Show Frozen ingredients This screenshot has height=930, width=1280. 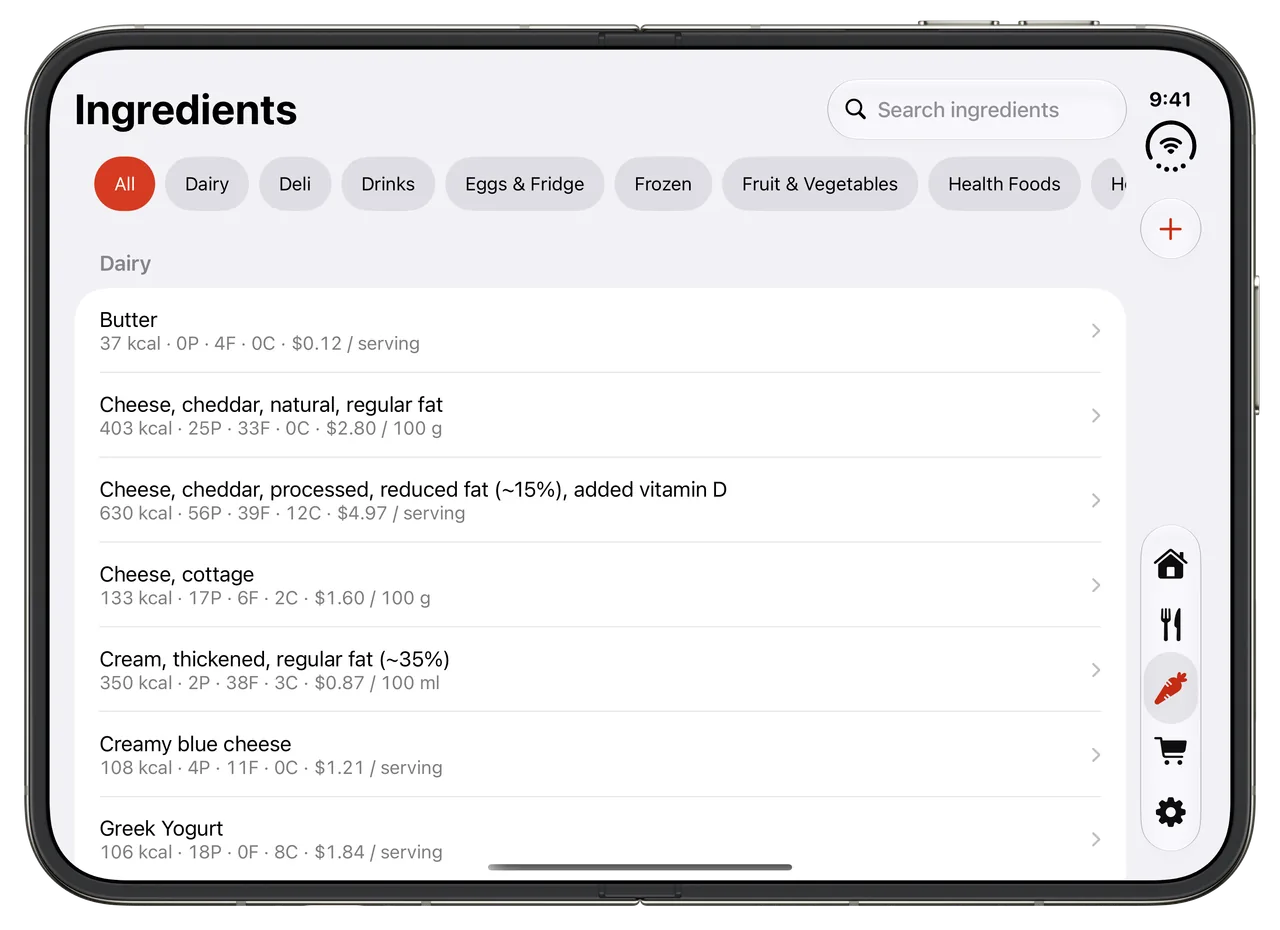point(663,184)
